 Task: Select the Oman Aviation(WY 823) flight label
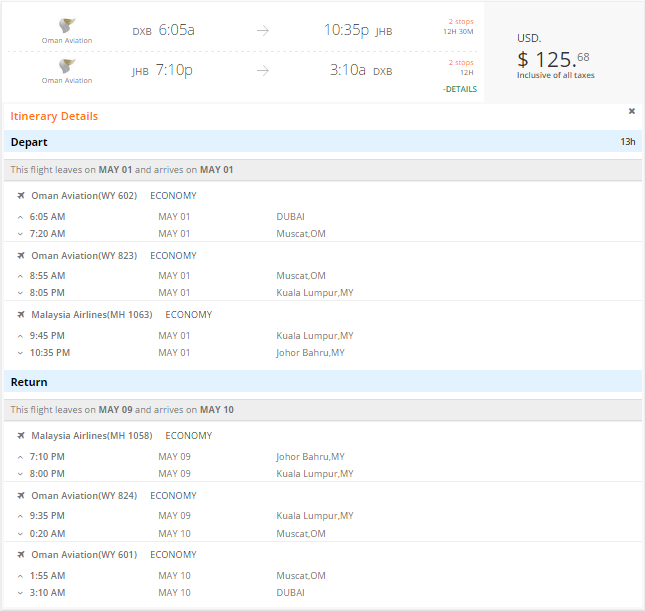84,256
